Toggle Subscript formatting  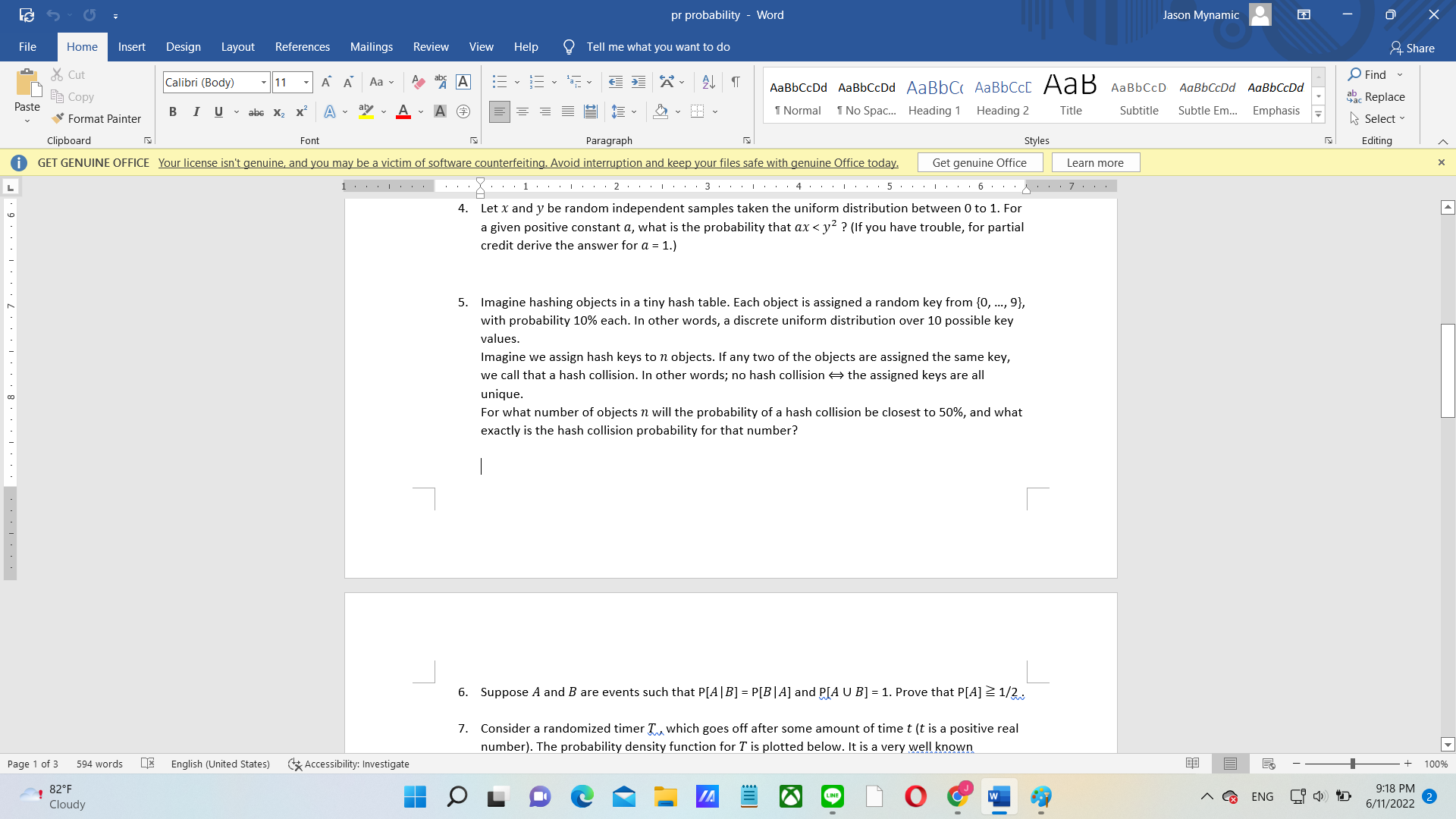click(x=278, y=112)
